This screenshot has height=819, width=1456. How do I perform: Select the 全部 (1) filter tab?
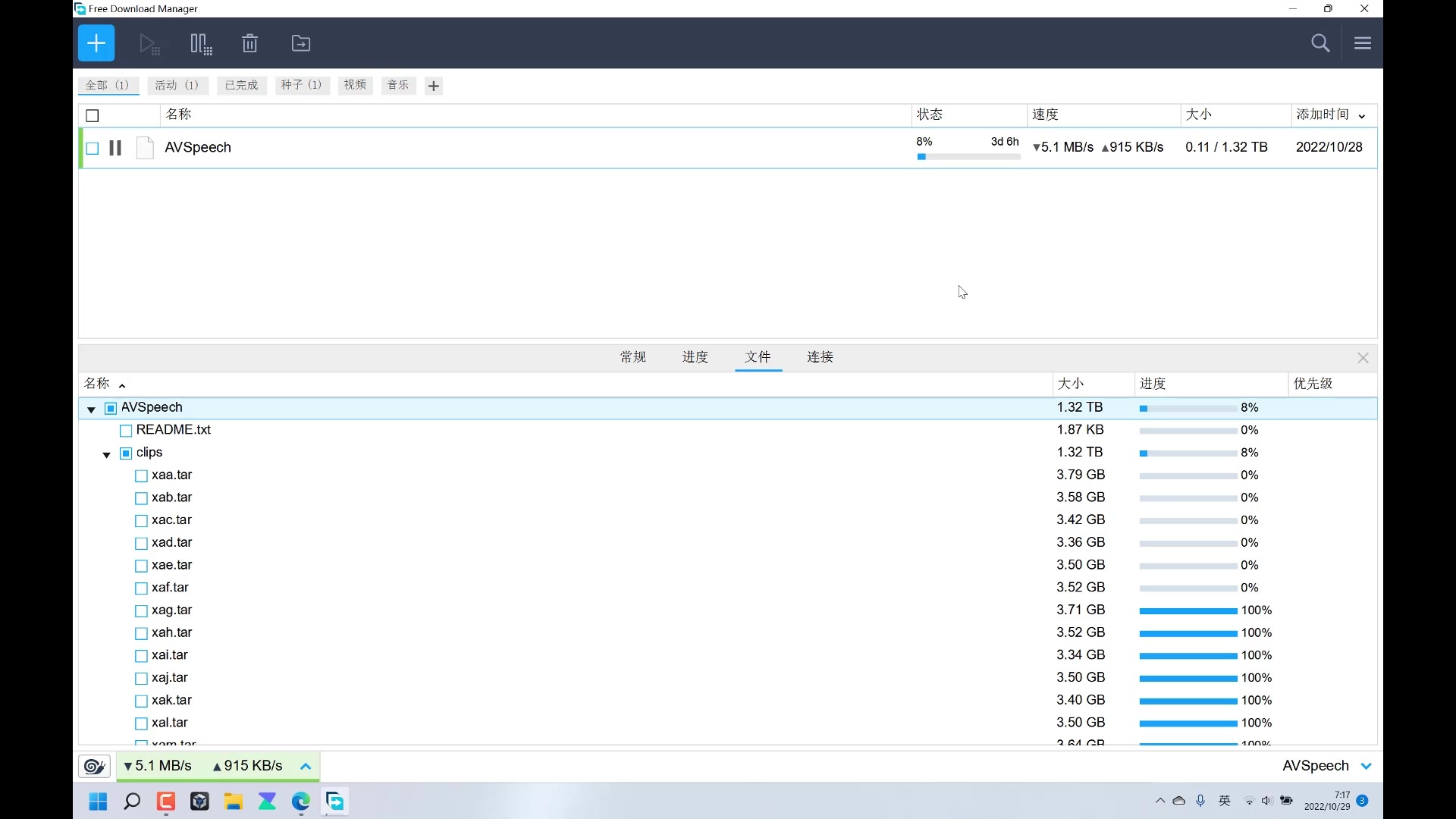(x=108, y=85)
